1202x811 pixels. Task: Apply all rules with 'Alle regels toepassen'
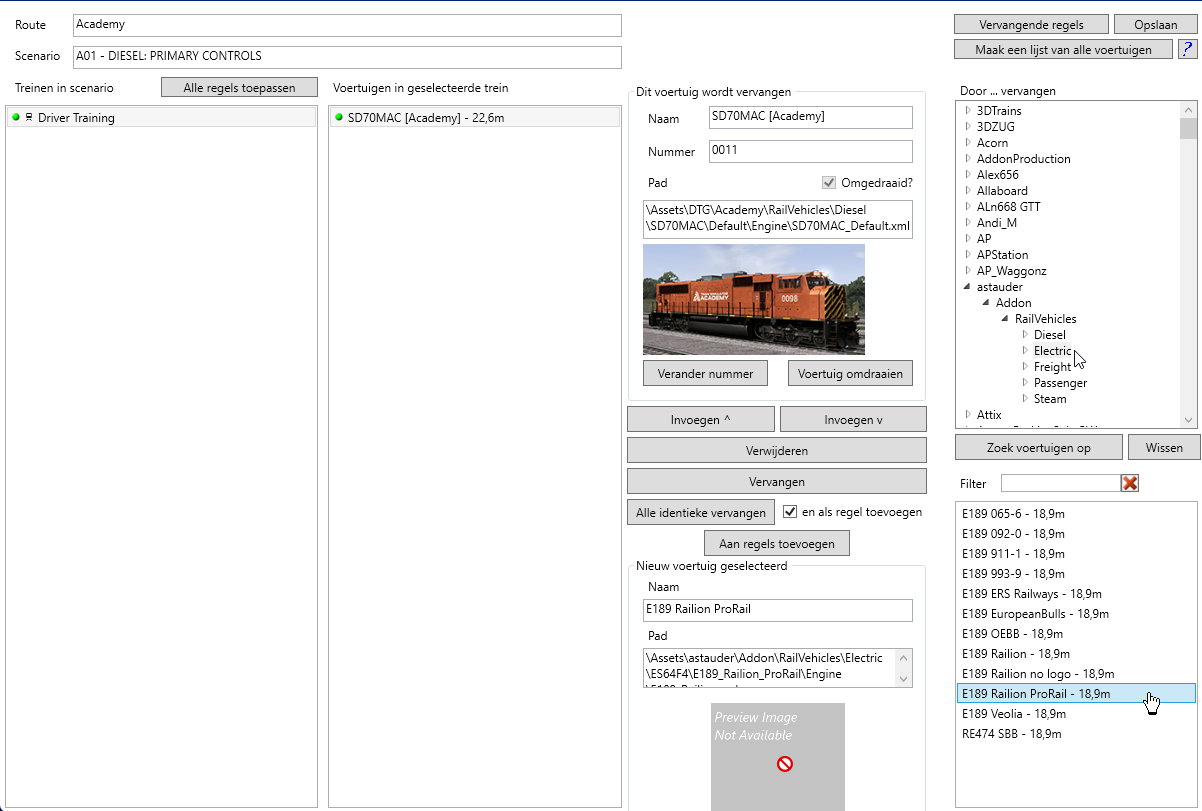pyautogui.click(x=239, y=88)
